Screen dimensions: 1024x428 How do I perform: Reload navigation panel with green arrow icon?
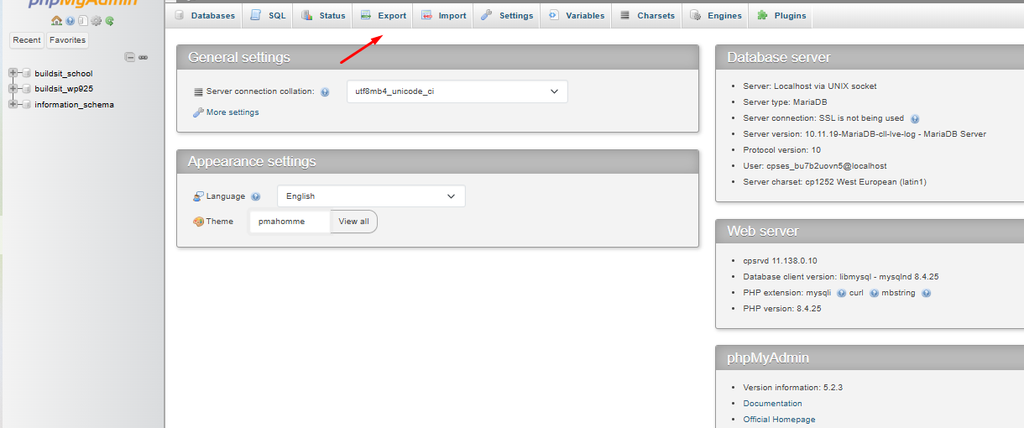click(110, 21)
